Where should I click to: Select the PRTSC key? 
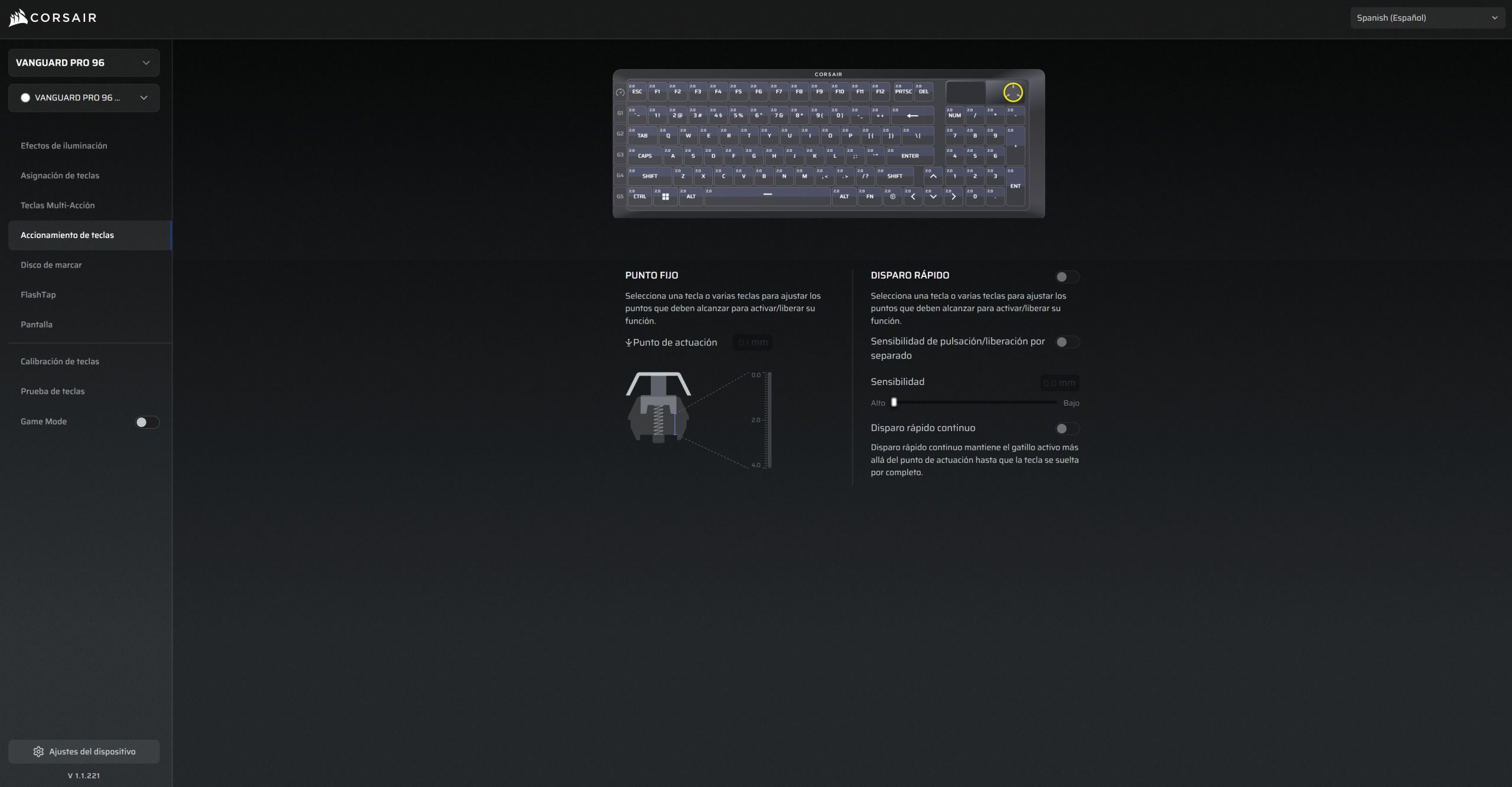pyautogui.click(x=903, y=91)
